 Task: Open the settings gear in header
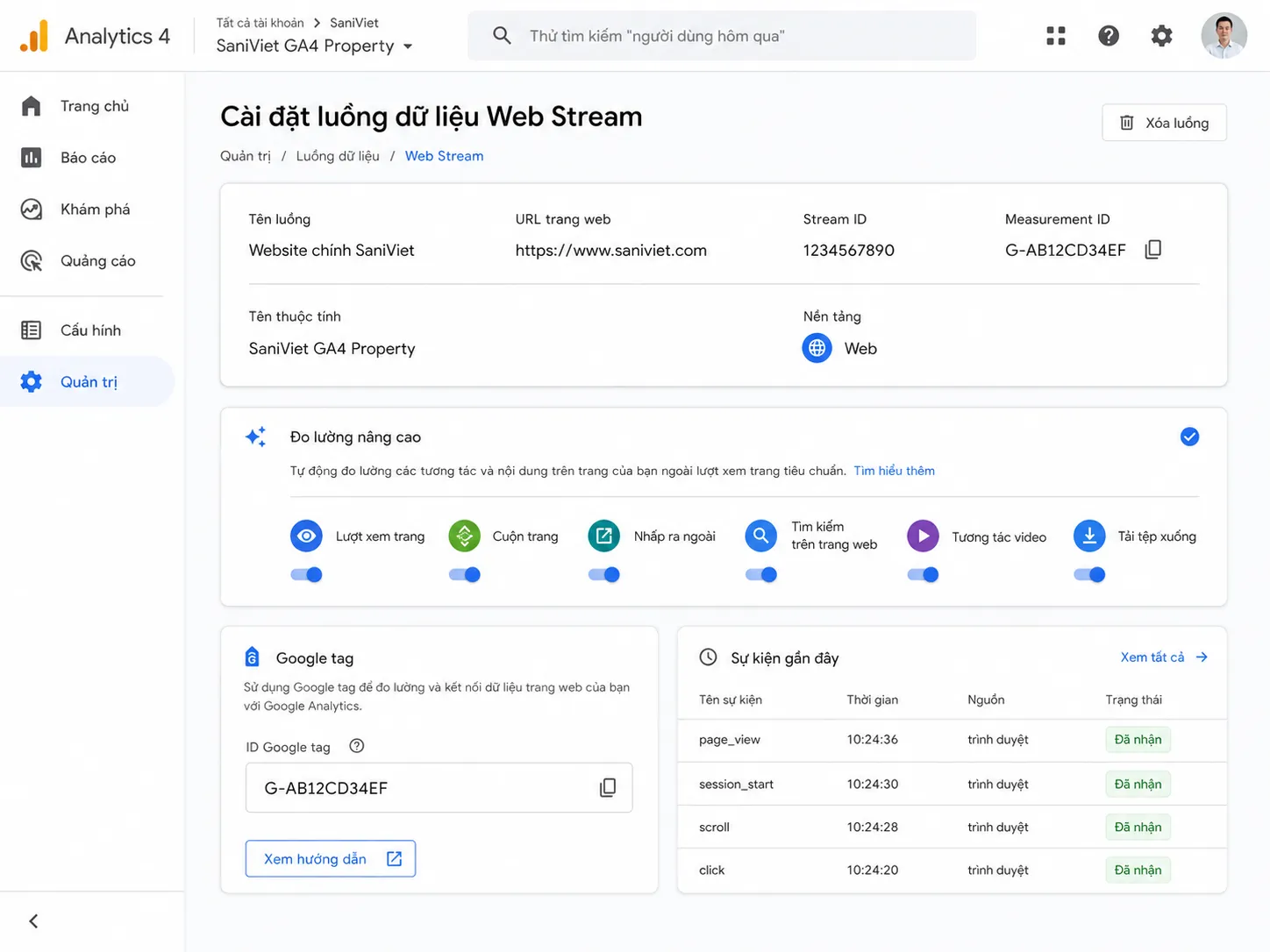(1161, 36)
